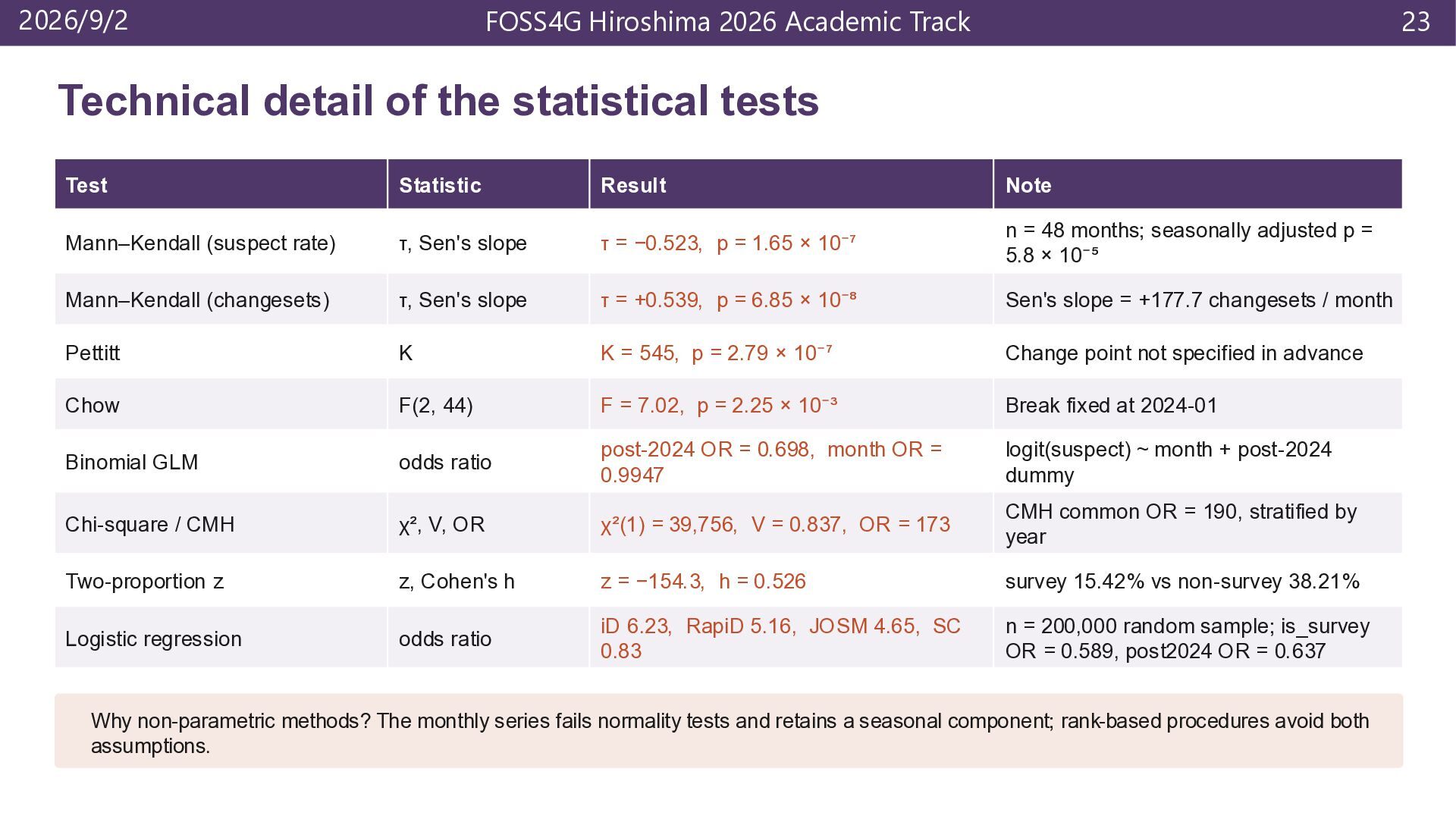Select the 'Result' column header
The width and height of the screenshot is (1456, 819).
pyautogui.click(x=791, y=184)
